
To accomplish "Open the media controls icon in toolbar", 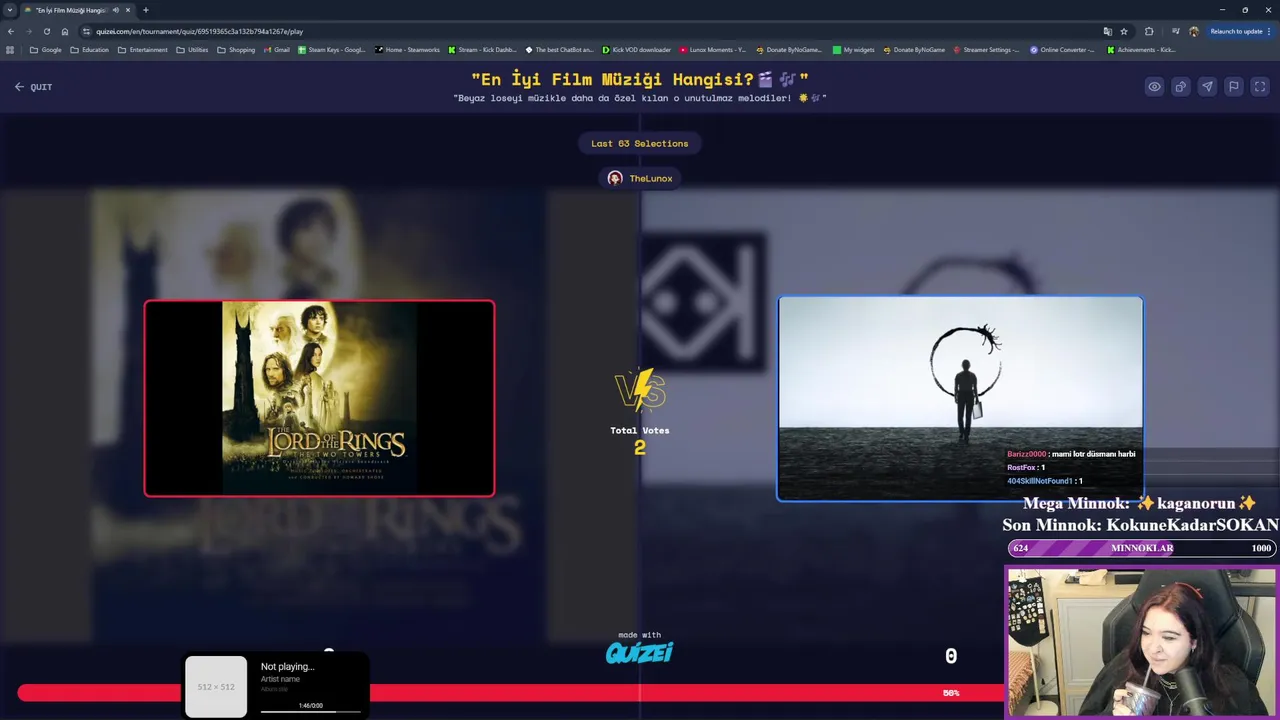I will 1175,31.
